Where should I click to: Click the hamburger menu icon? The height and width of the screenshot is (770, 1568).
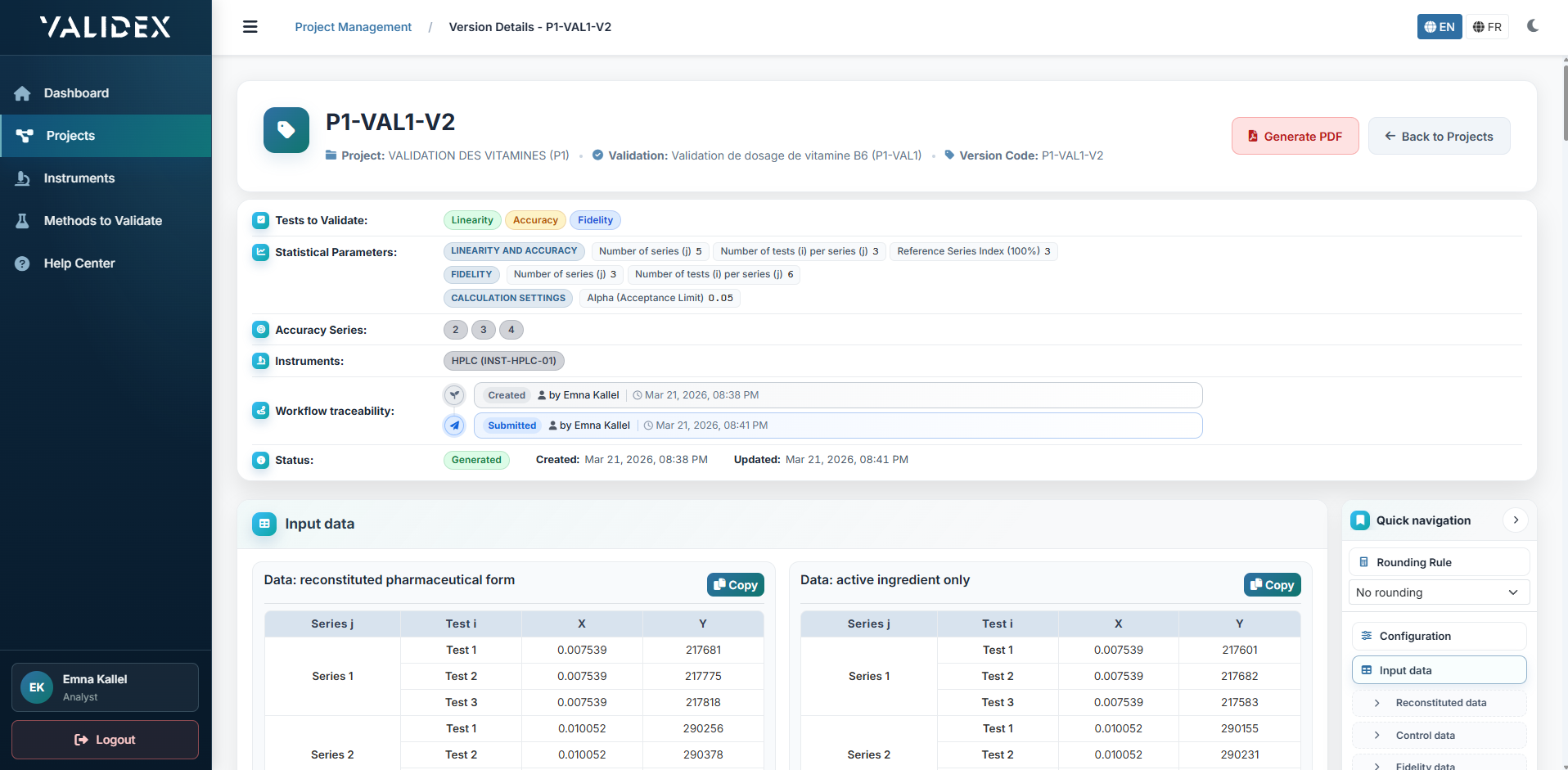coord(250,27)
